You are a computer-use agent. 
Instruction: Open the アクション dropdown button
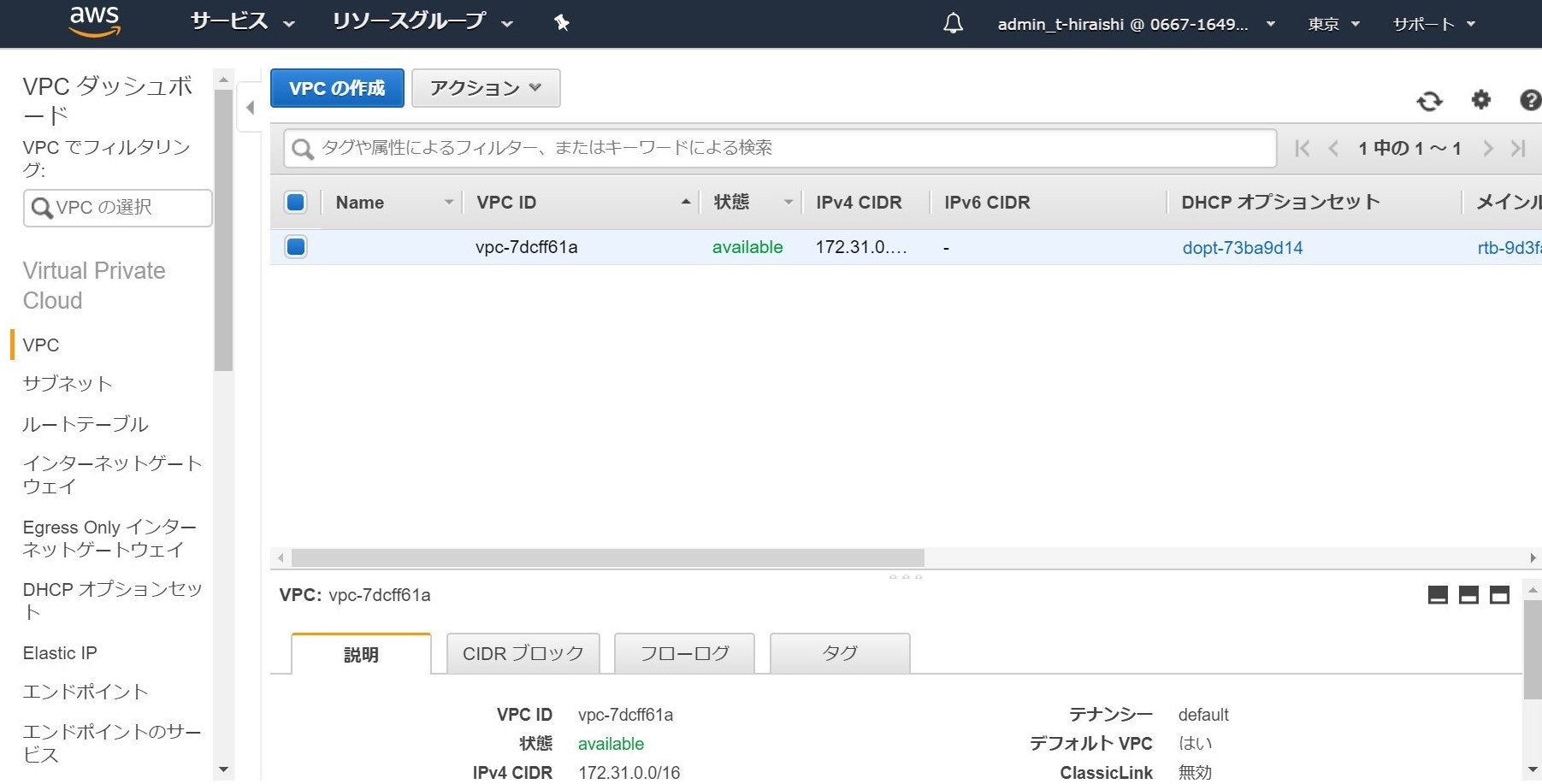(x=486, y=88)
